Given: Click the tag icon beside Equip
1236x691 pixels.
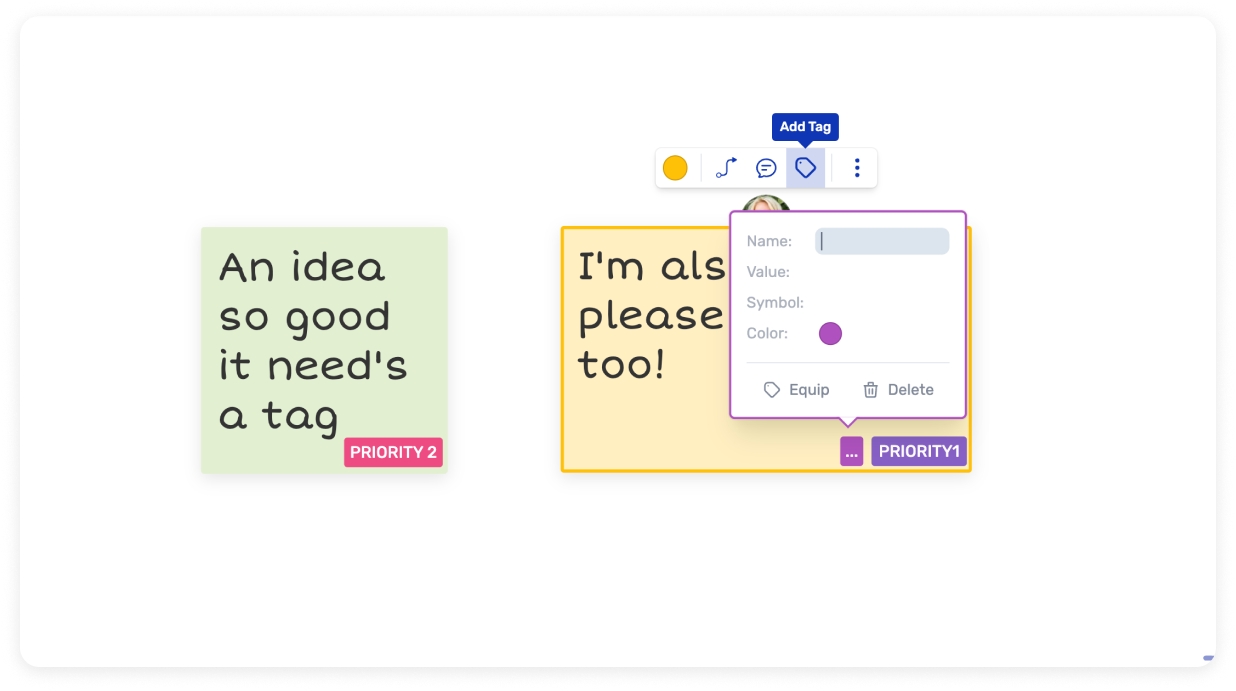Looking at the screenshot, I should click(x=772, y=390).
